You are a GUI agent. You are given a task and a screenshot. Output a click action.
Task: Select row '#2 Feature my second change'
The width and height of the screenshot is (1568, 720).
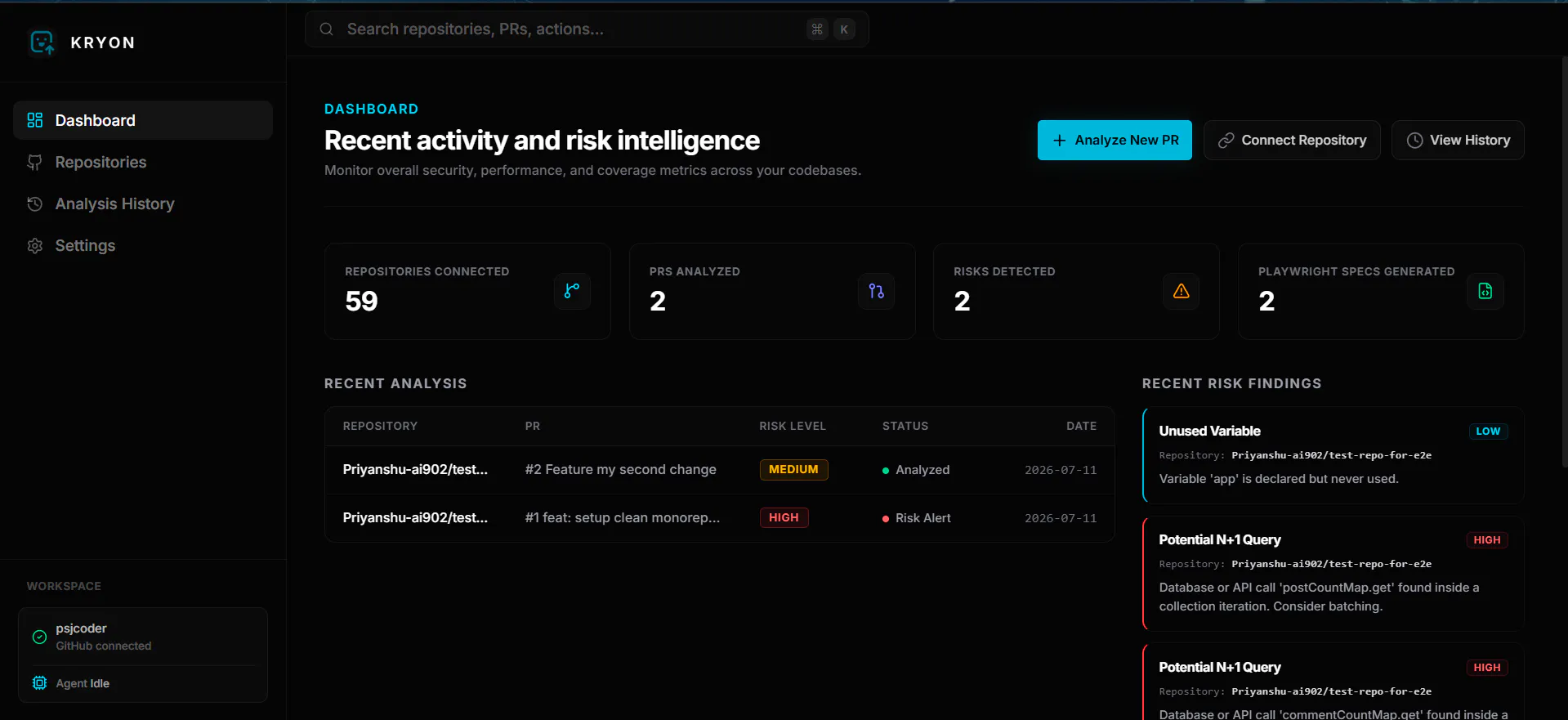720,470
